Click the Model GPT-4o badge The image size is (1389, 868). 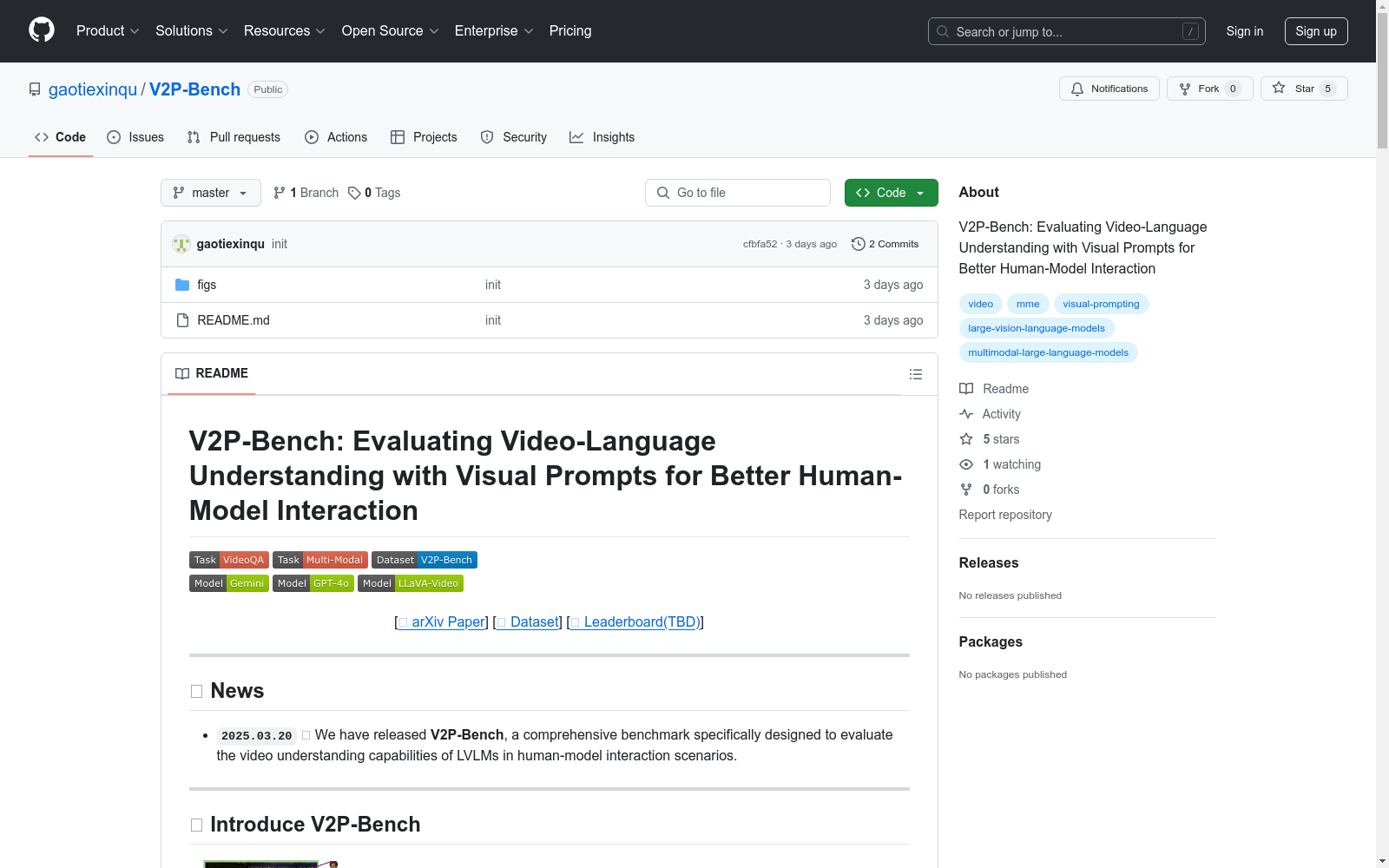(x=313, y=583)
